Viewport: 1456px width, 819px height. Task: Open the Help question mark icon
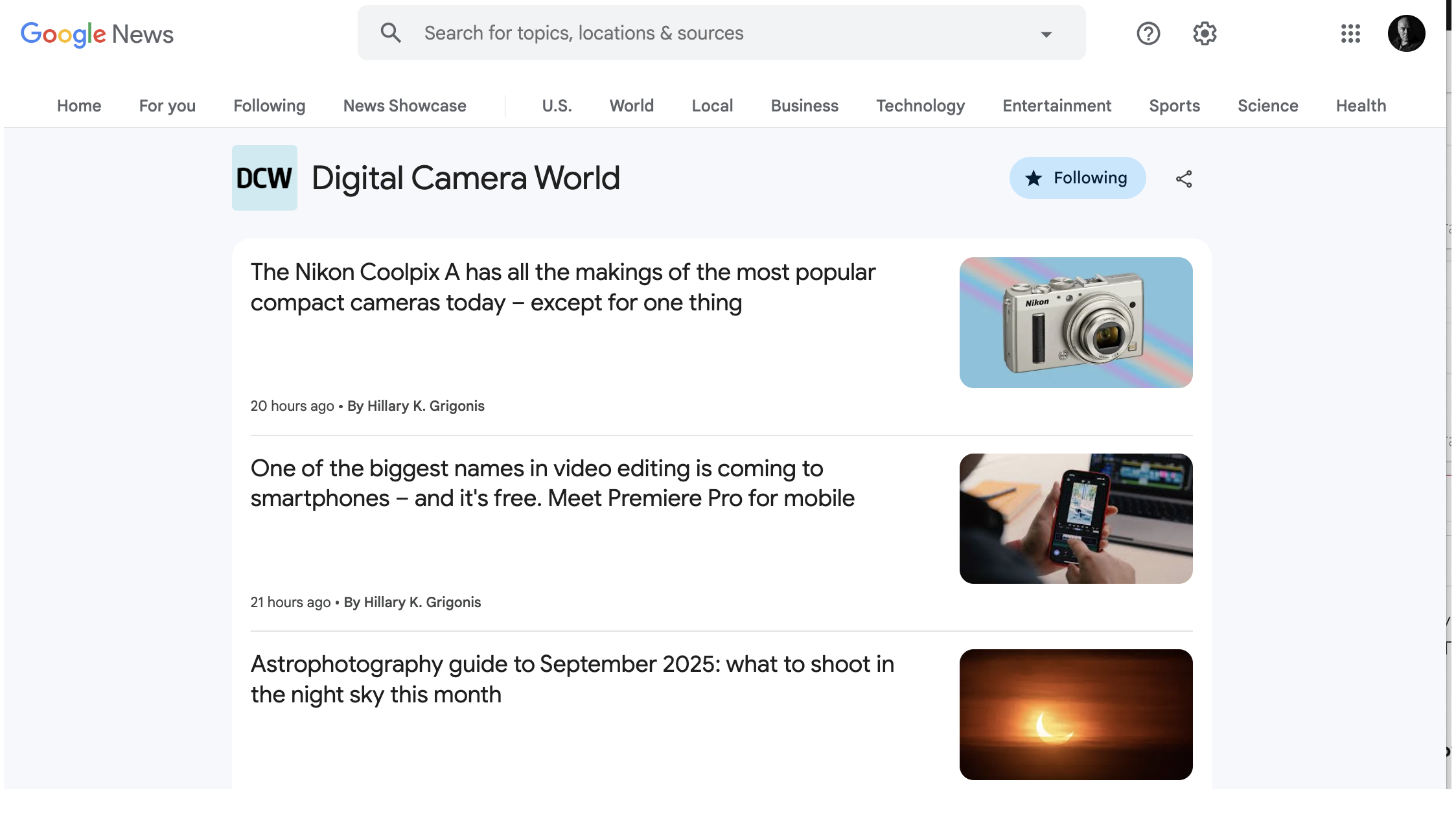coord(1148,33)
